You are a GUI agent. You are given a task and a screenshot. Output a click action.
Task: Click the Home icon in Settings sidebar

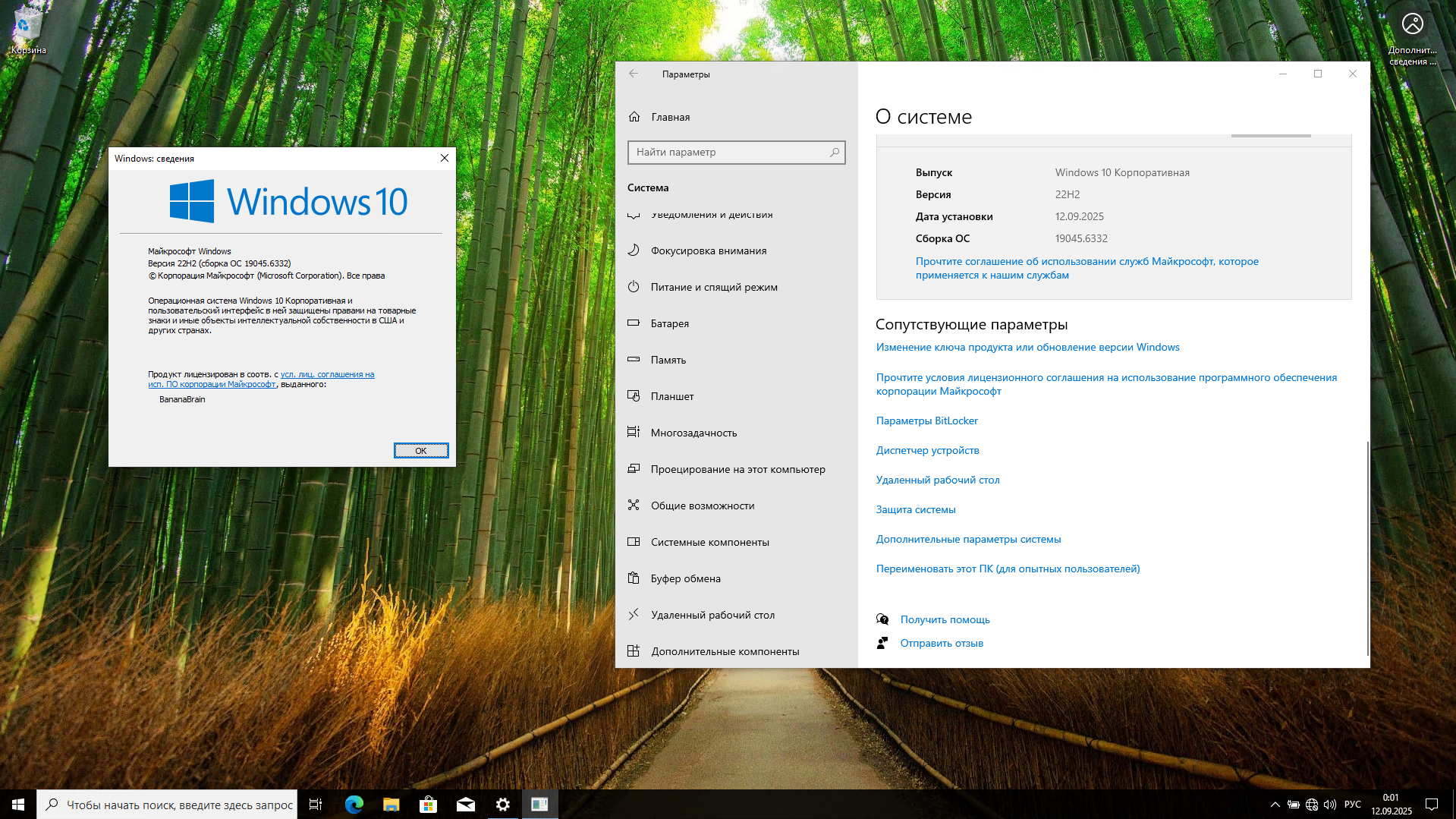point(634,117)
